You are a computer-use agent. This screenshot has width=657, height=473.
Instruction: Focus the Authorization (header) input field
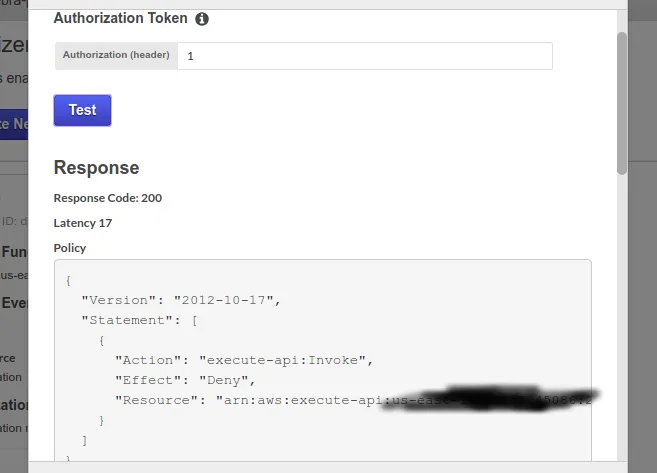[x=364, y=56]
